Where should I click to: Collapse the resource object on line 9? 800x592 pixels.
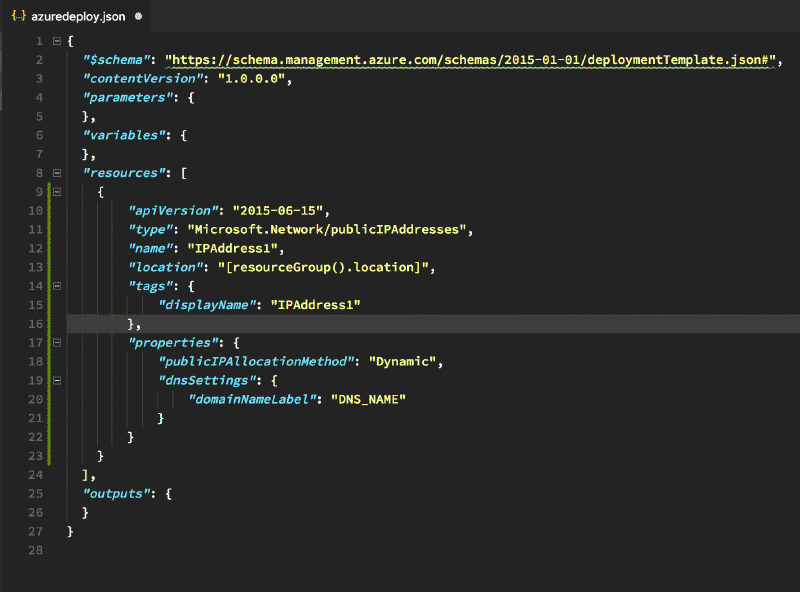[x=56, y=191]
